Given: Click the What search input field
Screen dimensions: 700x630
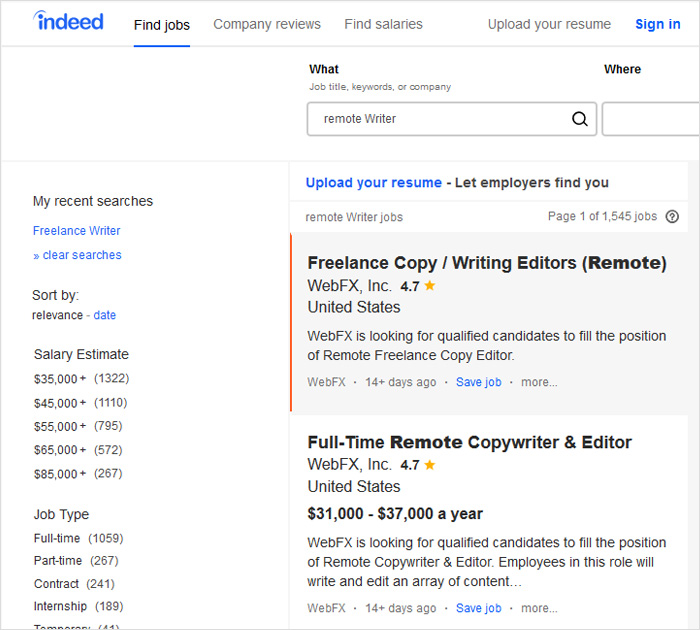Looking at the screenshot, I should point(440,119).
